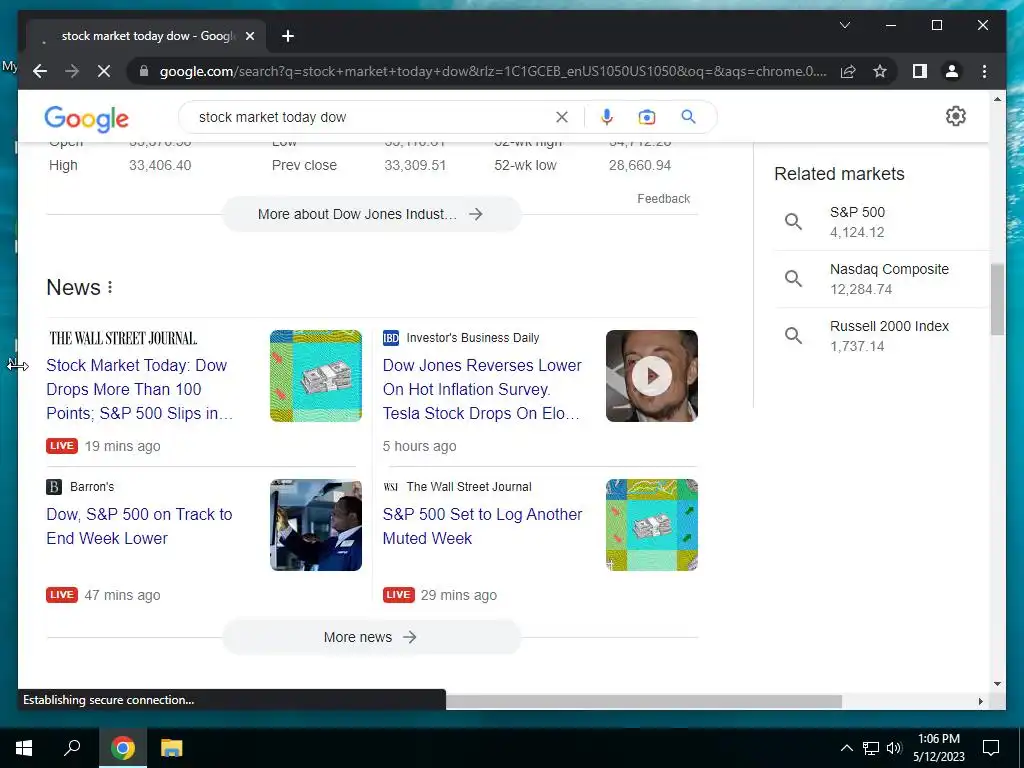This screenshot has width=1024, height=768.
Task: Close the stock market today dow tab
Action: pyautogui.click(x=249, y=36)
